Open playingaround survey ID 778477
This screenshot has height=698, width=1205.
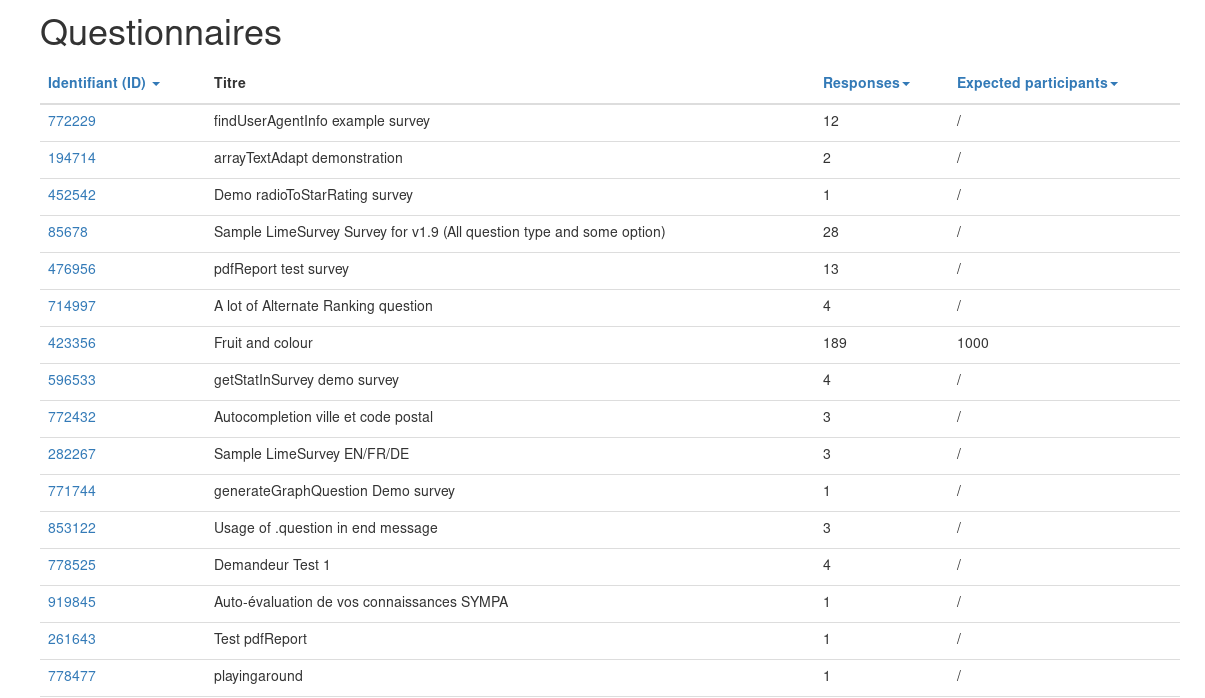72,676
